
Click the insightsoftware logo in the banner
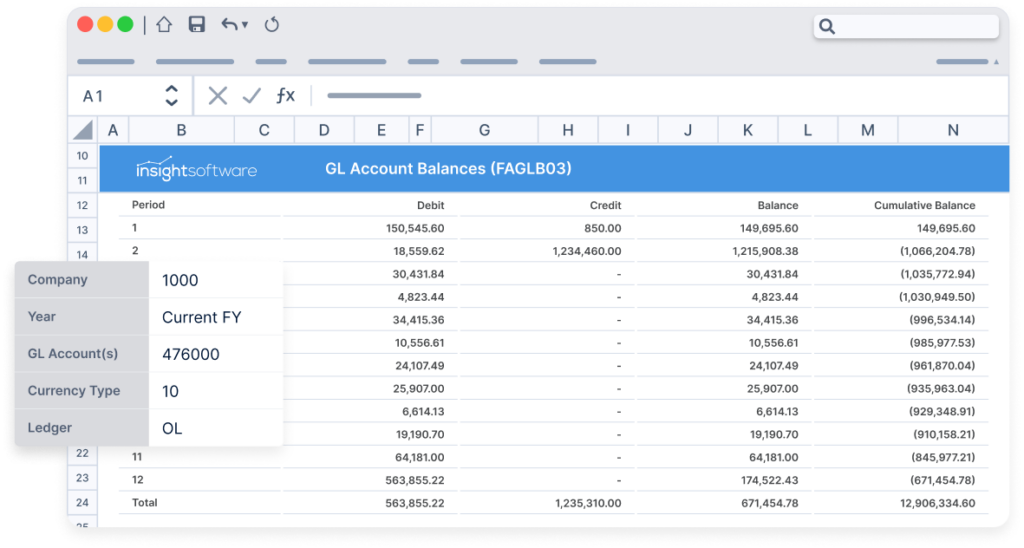point(196,170)
